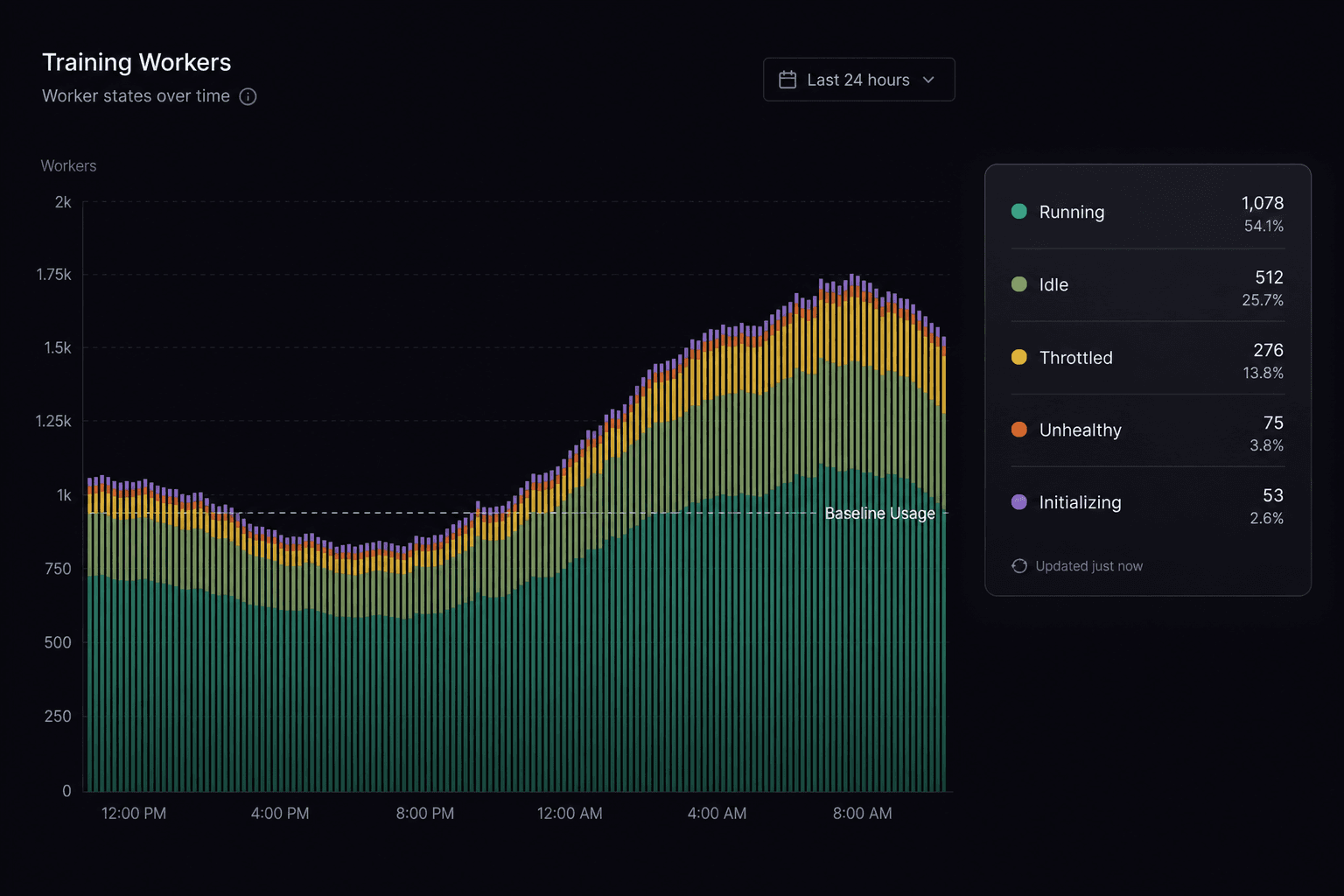Click the 8:00 AM x-axis label
Image resolution: width=1344 pixels, height=896 pixels.
click(x=863, y=814)
